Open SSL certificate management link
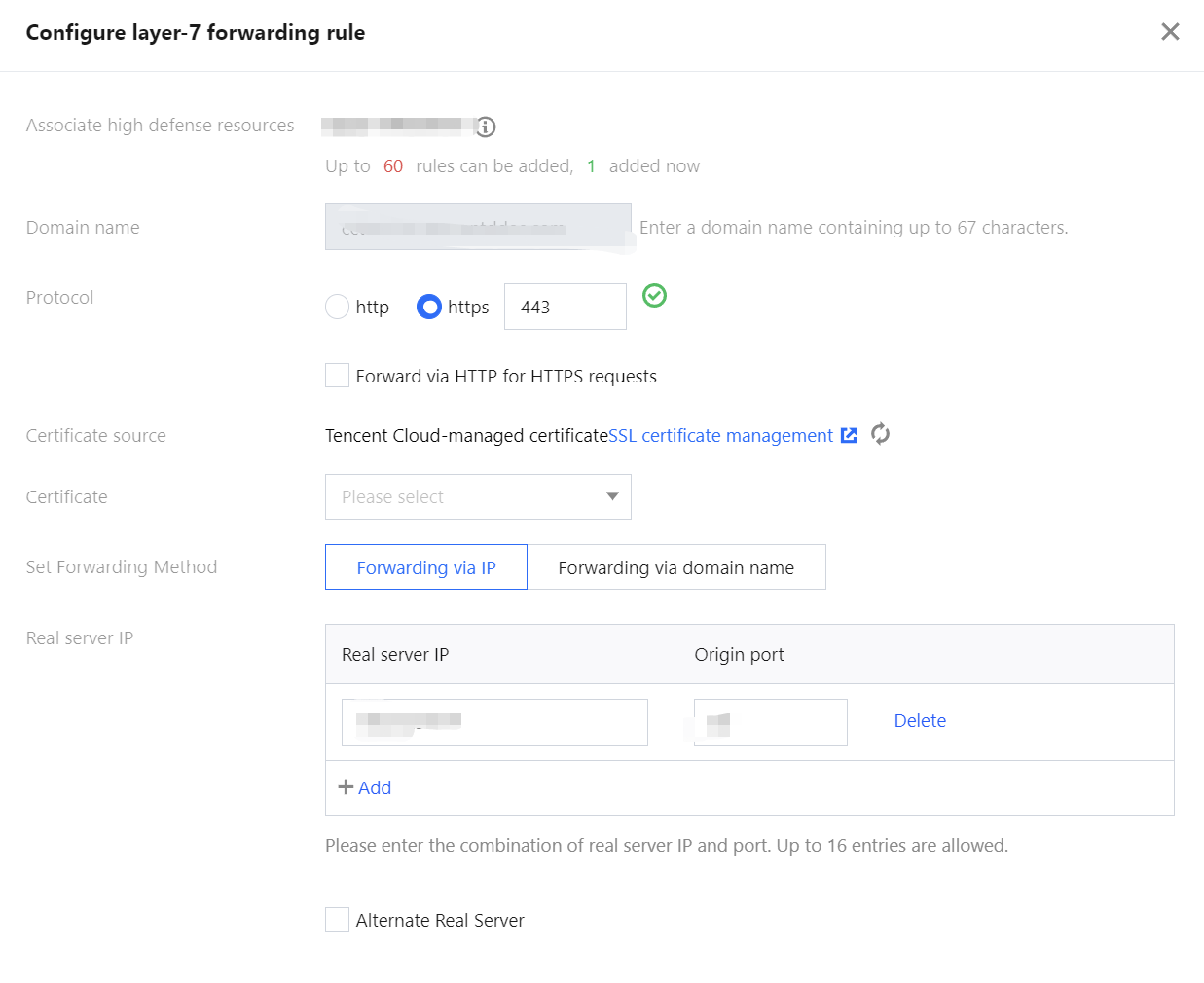 coord(720,435)
